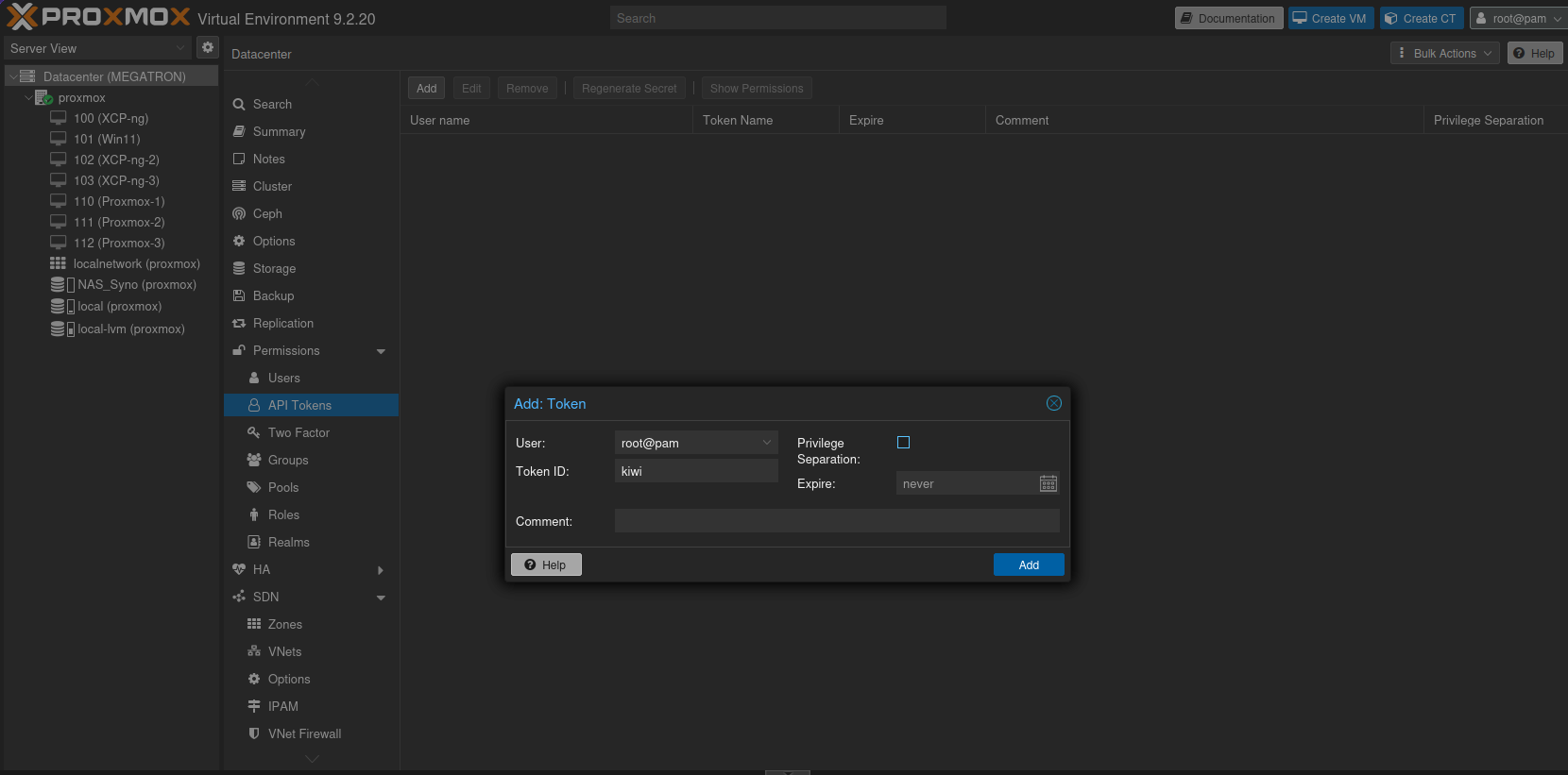1568x775 pixels.
Task: Click the Comment input field
Action: click(837, 521)
